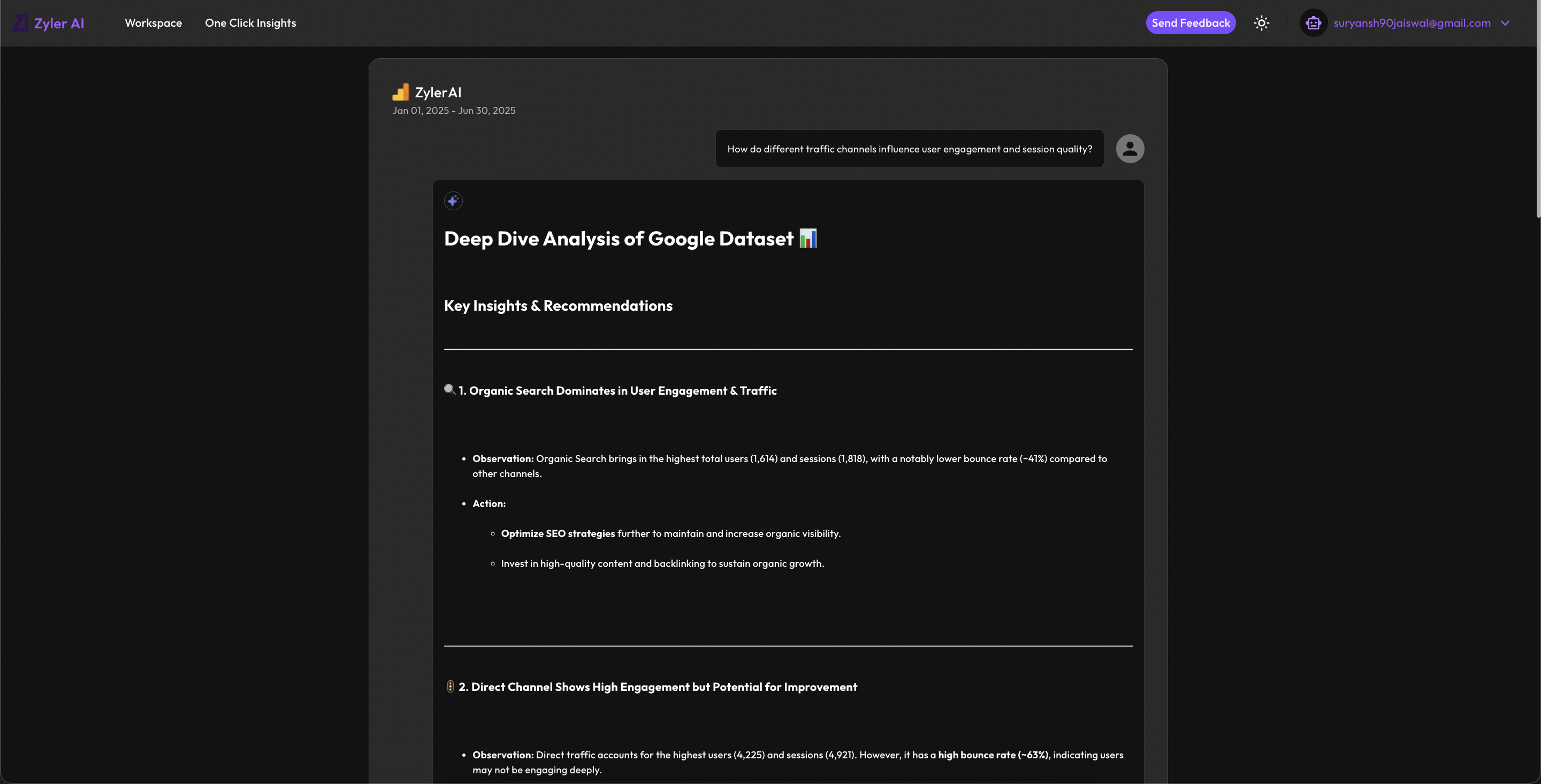Click the Zyler AI brand text
1541x784 pixels.
point(59,24)
